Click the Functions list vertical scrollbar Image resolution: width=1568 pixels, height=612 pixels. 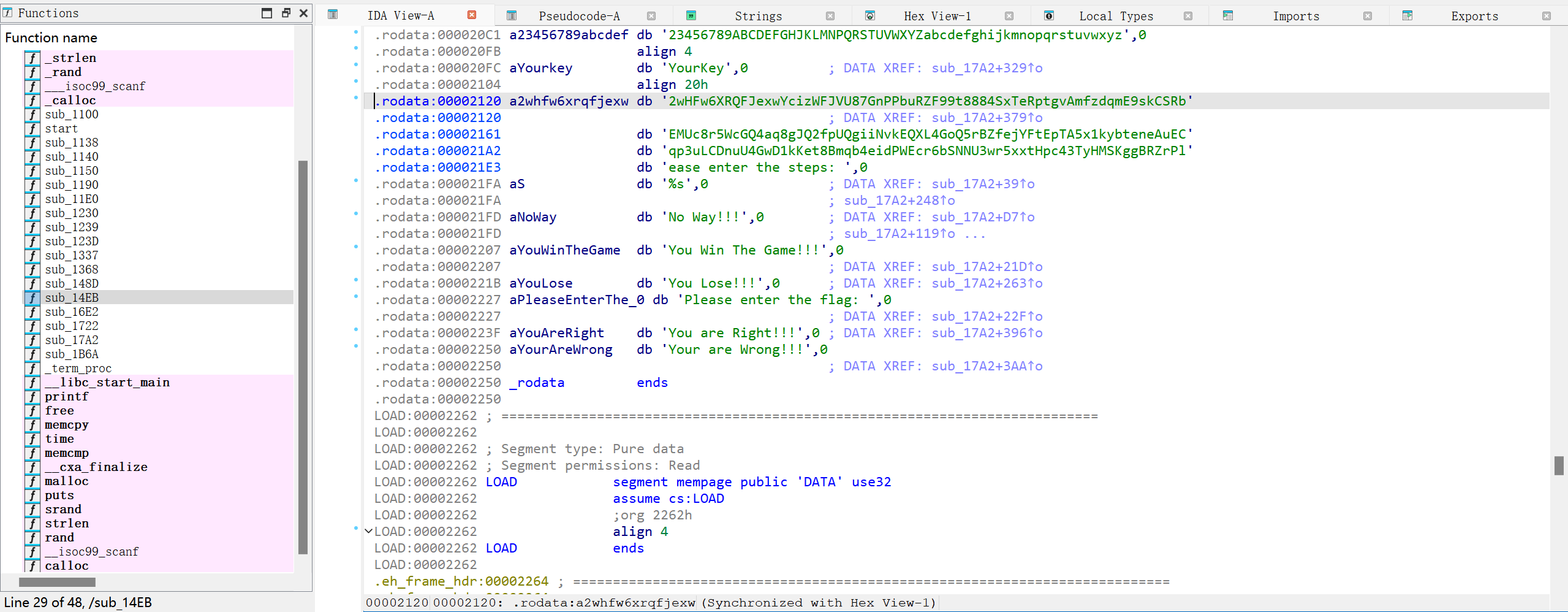303,356
